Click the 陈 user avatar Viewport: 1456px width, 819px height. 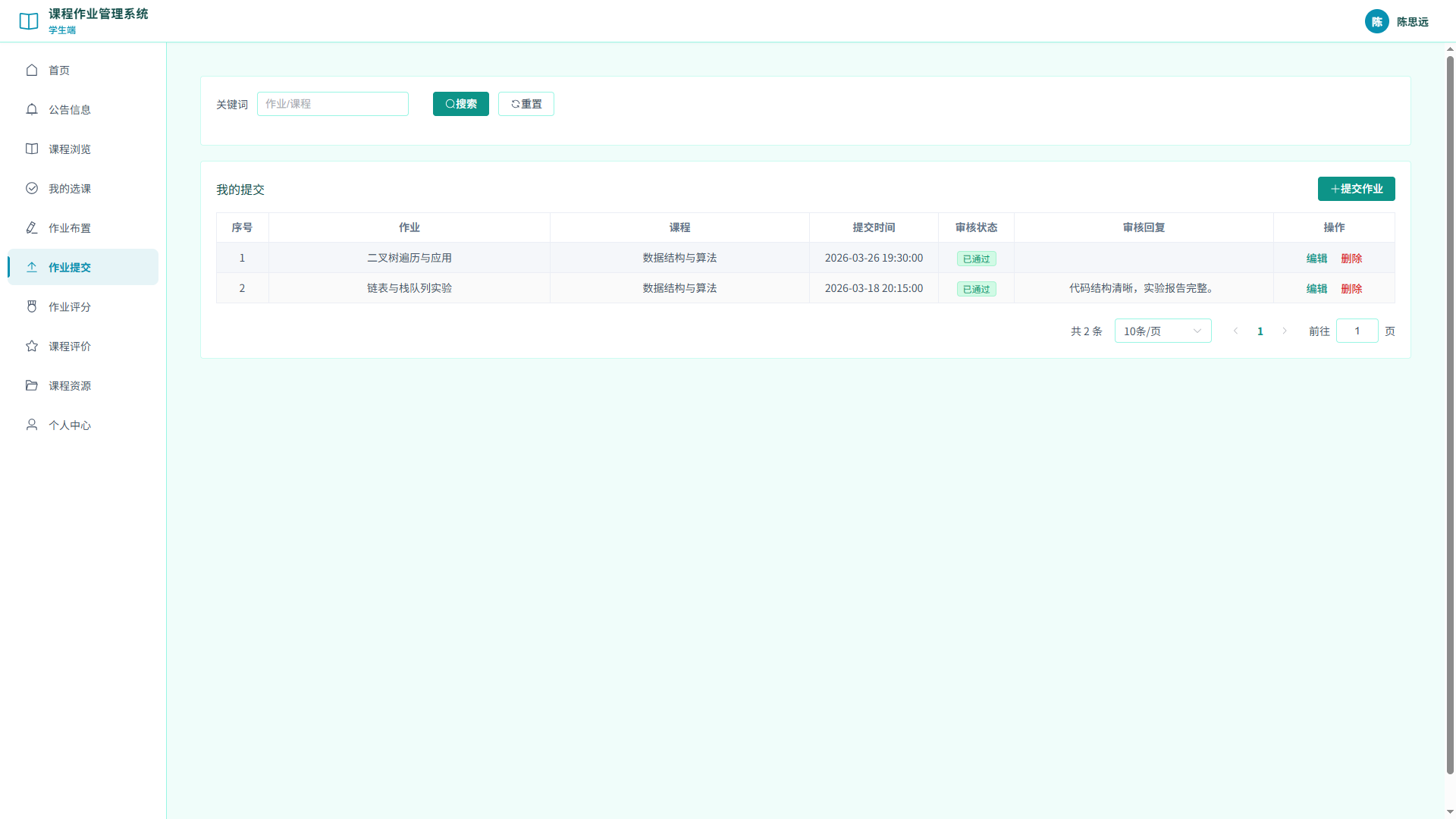1377,21
